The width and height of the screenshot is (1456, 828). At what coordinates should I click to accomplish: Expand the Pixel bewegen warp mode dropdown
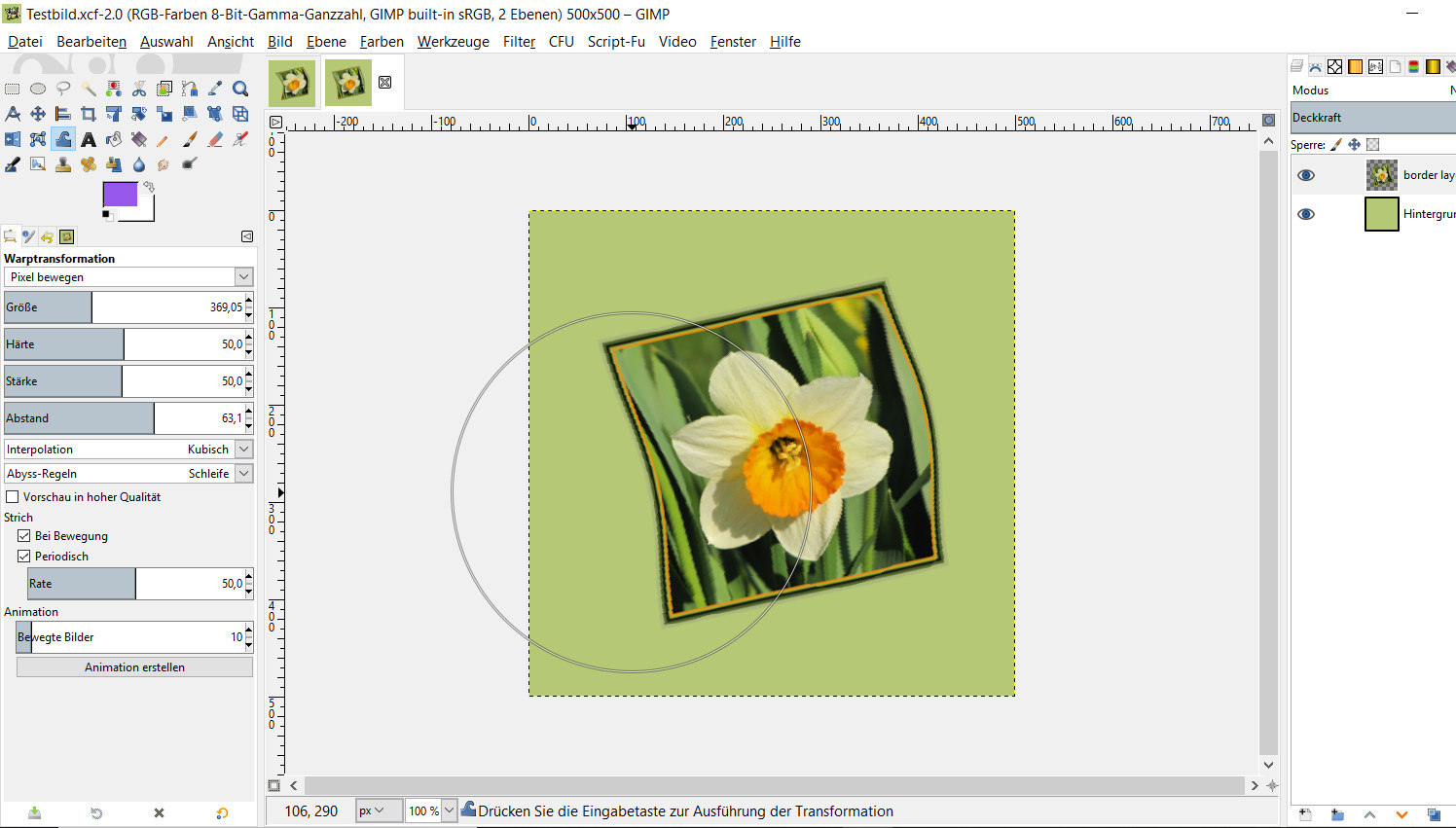coord(243,277)
